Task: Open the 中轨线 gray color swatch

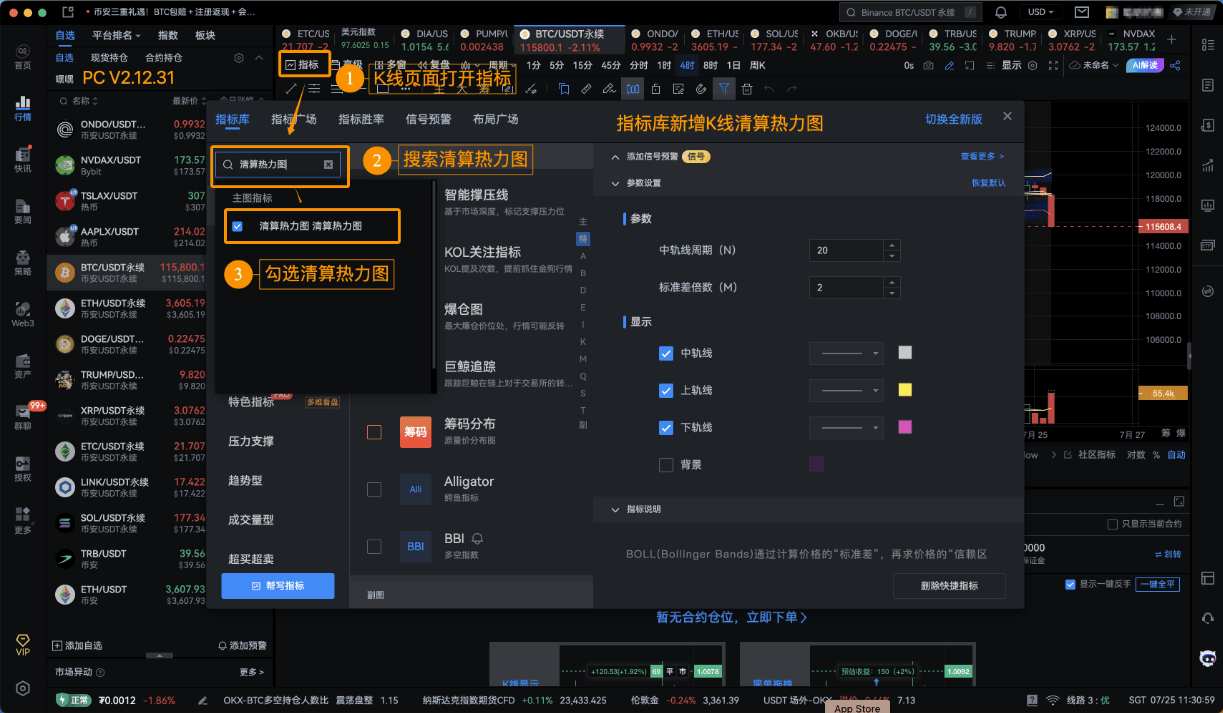Action: coord(905,353)
